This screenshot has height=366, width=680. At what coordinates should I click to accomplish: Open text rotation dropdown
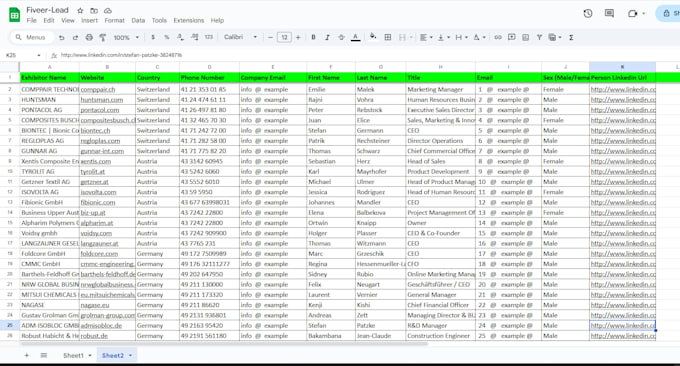point(479,38)
